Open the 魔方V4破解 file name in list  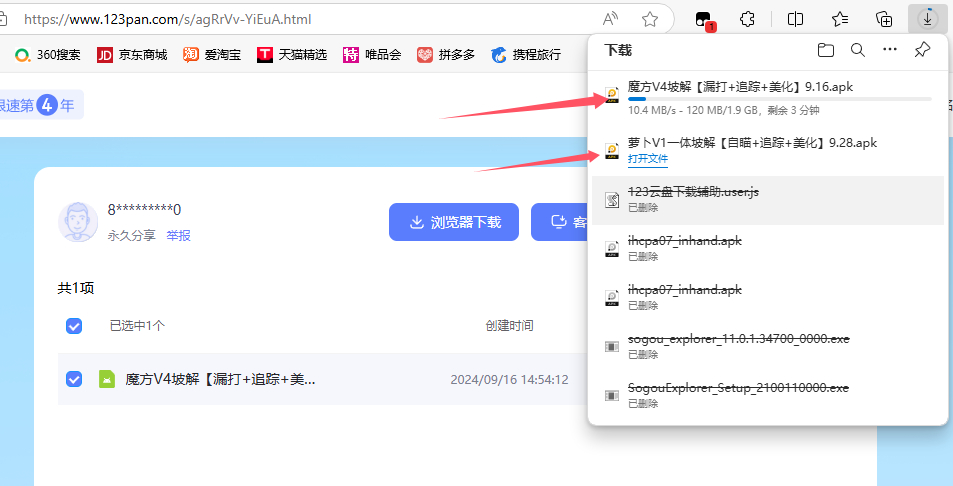tap(220, 379)
